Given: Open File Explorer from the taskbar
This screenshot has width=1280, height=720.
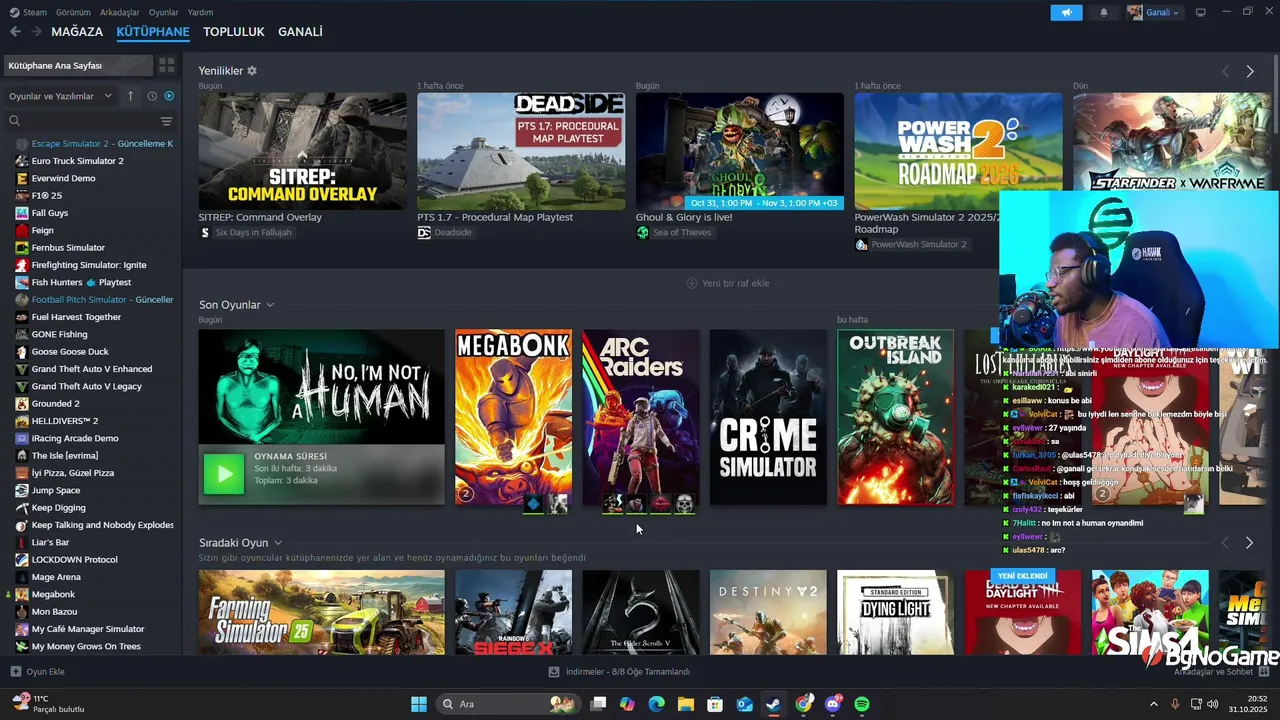Looking at the screenshot, I should tap(686, 704).
